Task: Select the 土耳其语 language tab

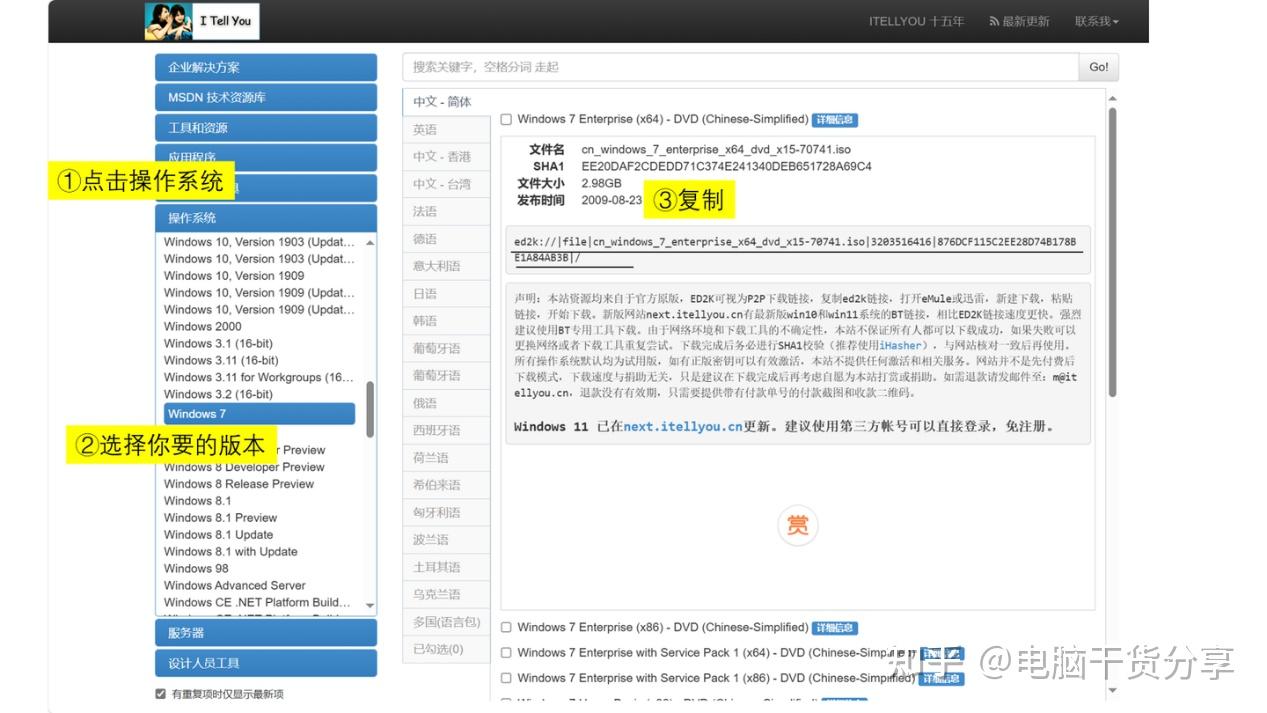Action: point(446,567)
